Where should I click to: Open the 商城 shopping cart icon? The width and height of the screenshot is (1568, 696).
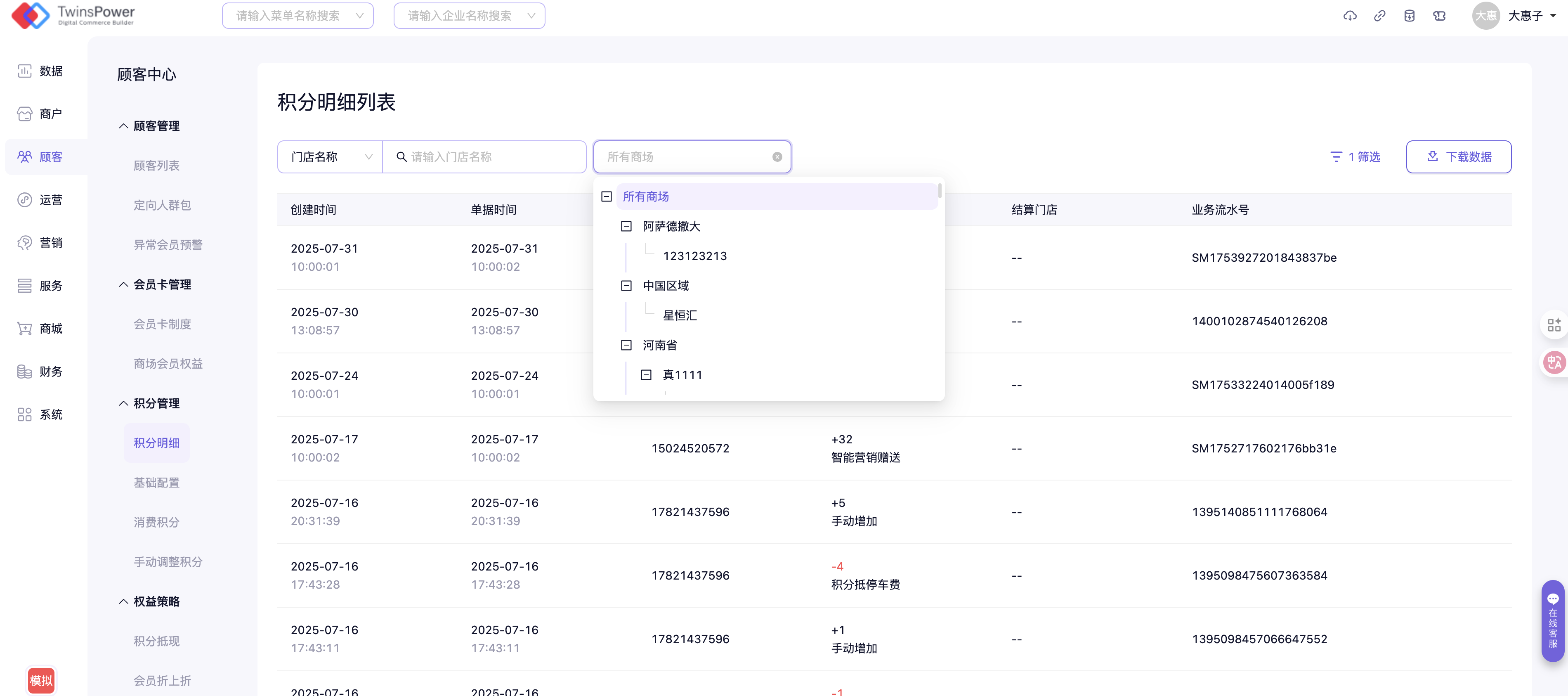24,329
